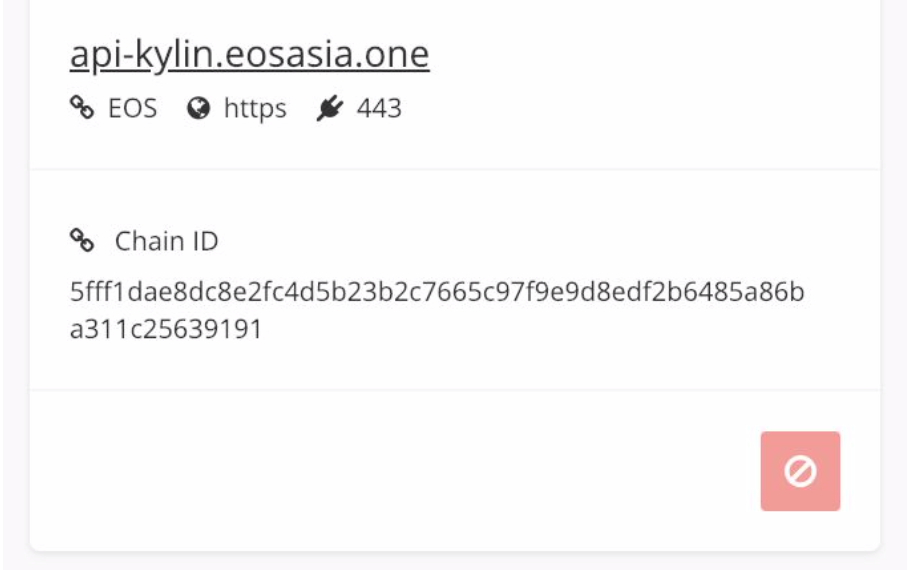Image resolution: width=910 pixels, height=570 pixels.
Task: Click empty area left of red button
Action: [395, 471]
